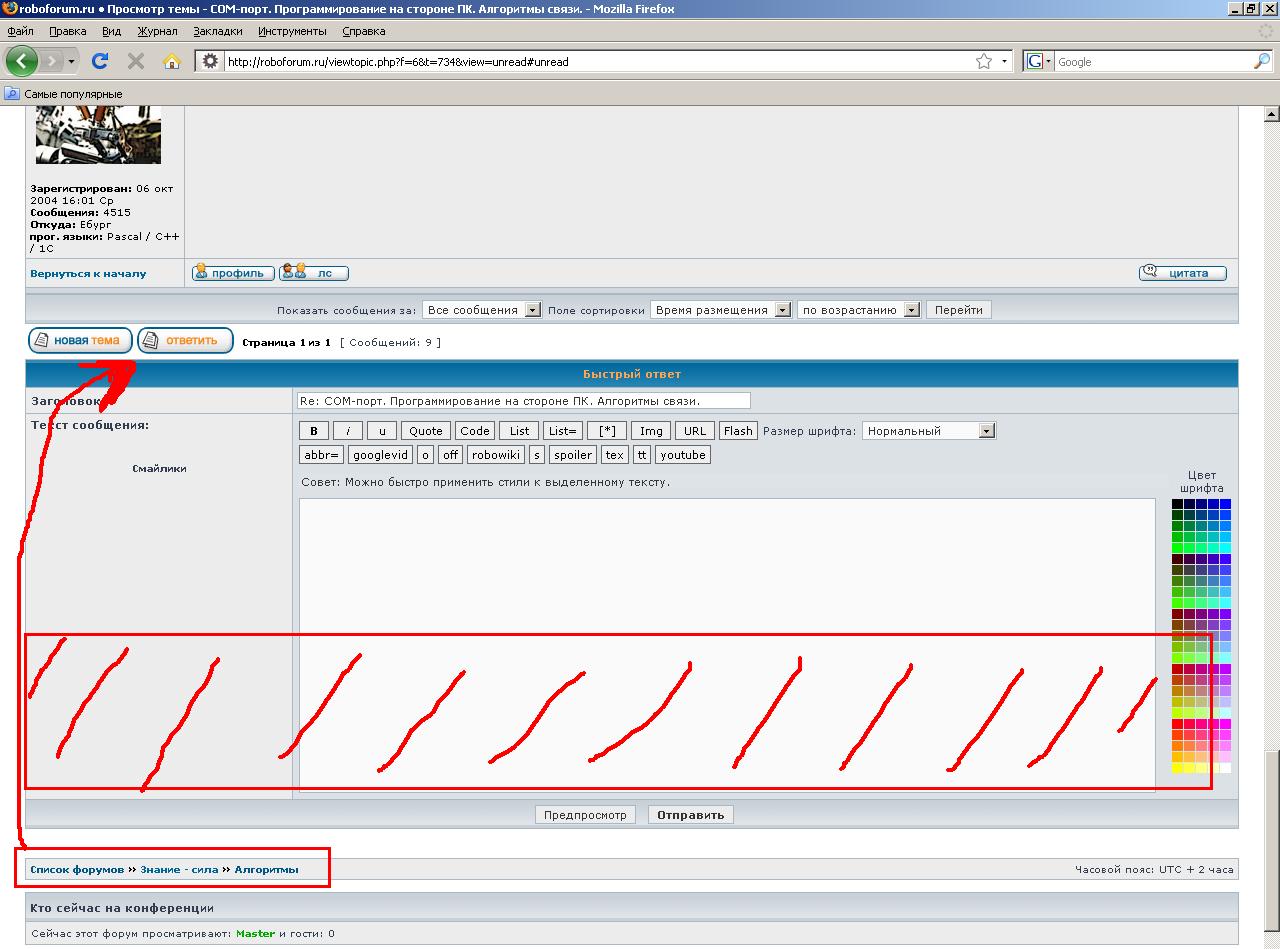Click the Home icon in the toolbar
The width and height of the screenshot is (1280, 949).
coord(172,61)
